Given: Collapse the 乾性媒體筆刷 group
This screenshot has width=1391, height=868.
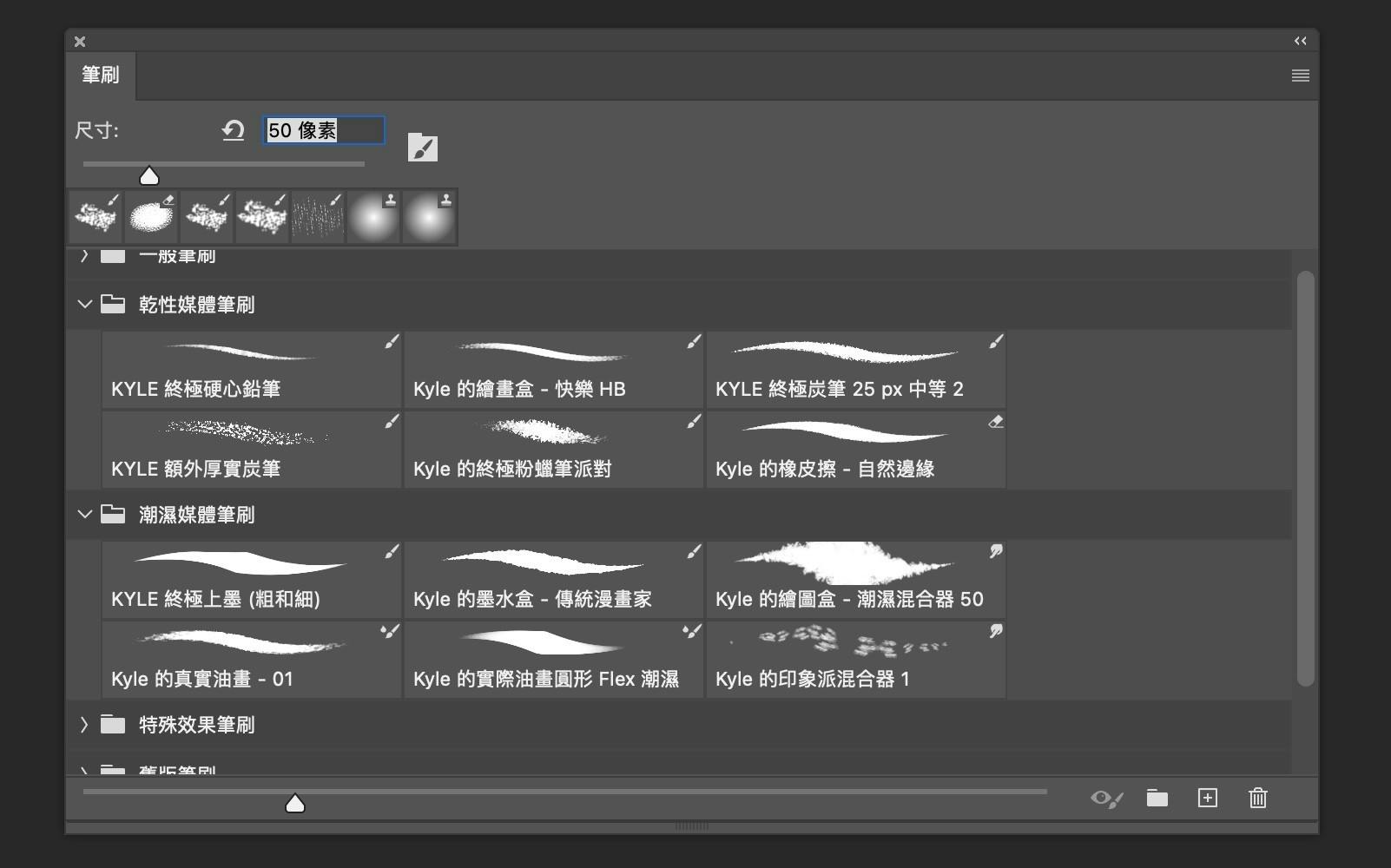Looking at the screenshot, I should [84, 305].
